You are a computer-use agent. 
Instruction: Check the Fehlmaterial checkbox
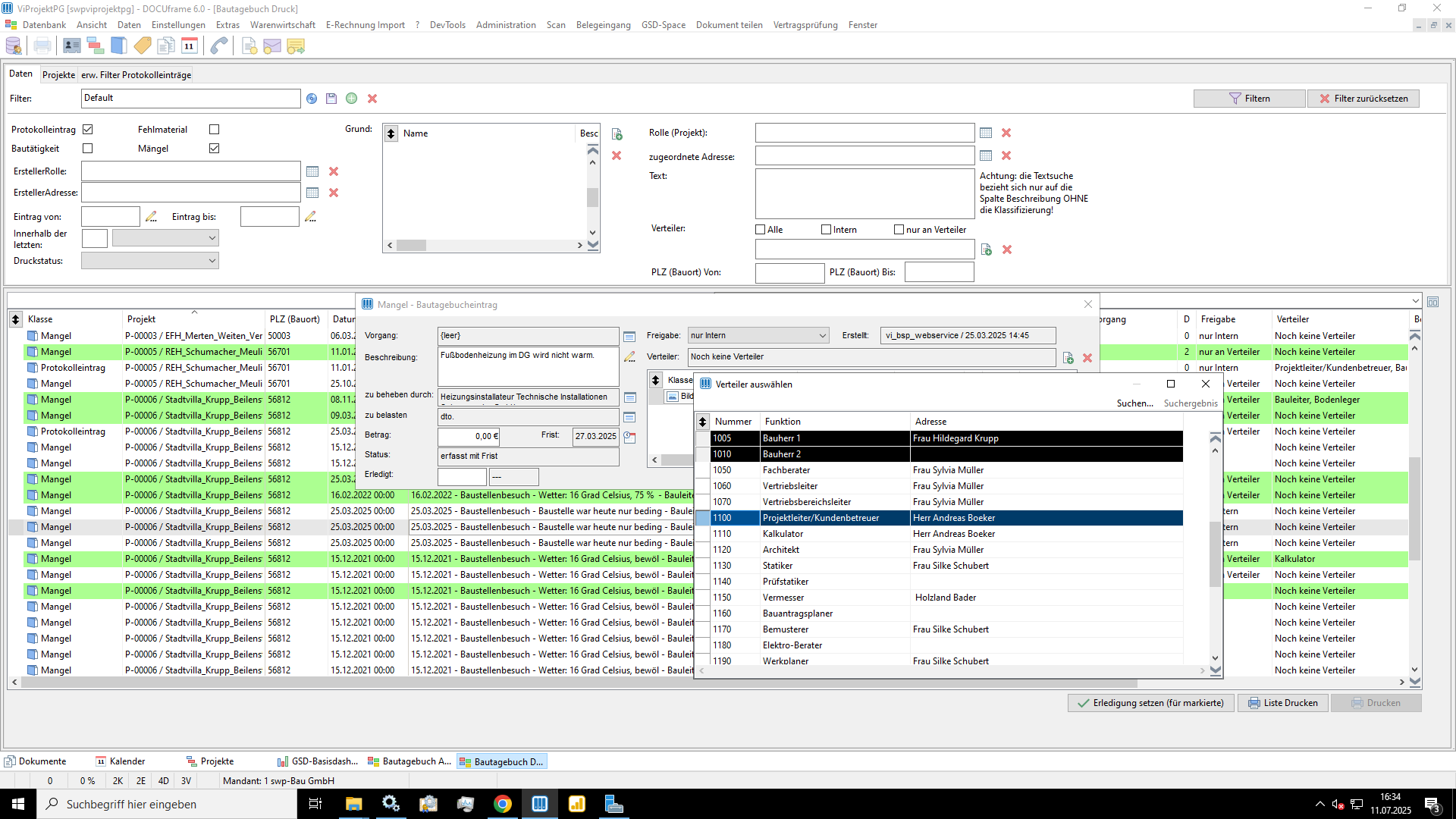coord(215,130)
